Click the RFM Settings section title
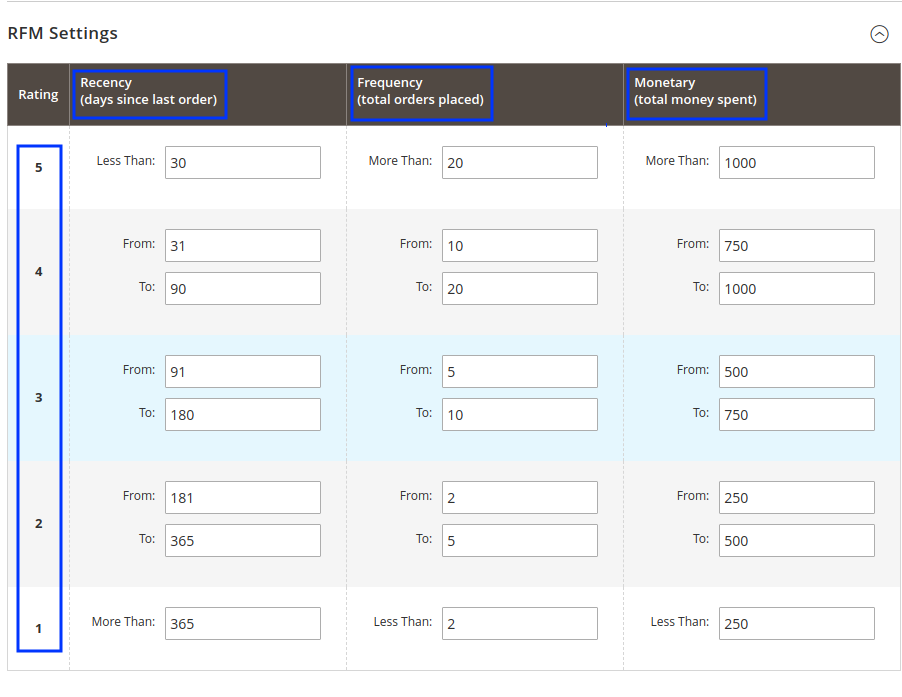Viewport: 902px width, 697px height. (63, 33)
